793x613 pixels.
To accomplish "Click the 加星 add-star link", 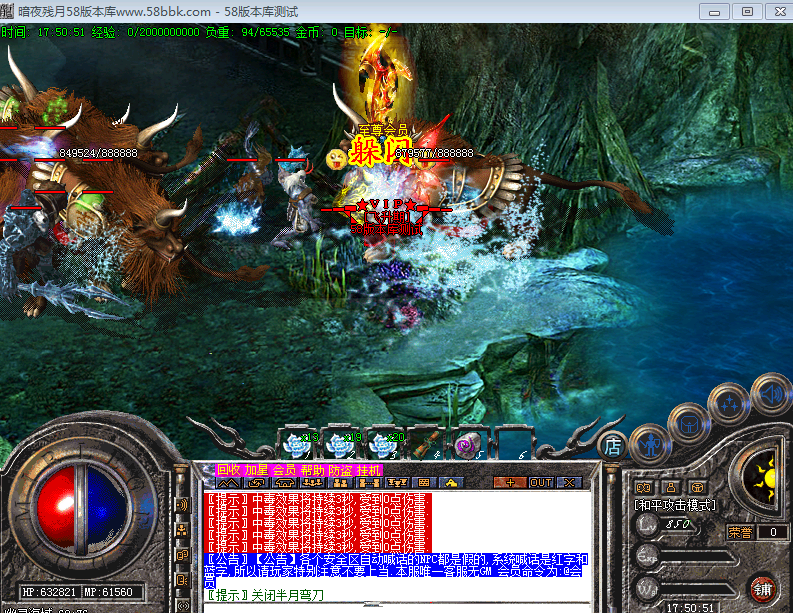I will (256, 470).
